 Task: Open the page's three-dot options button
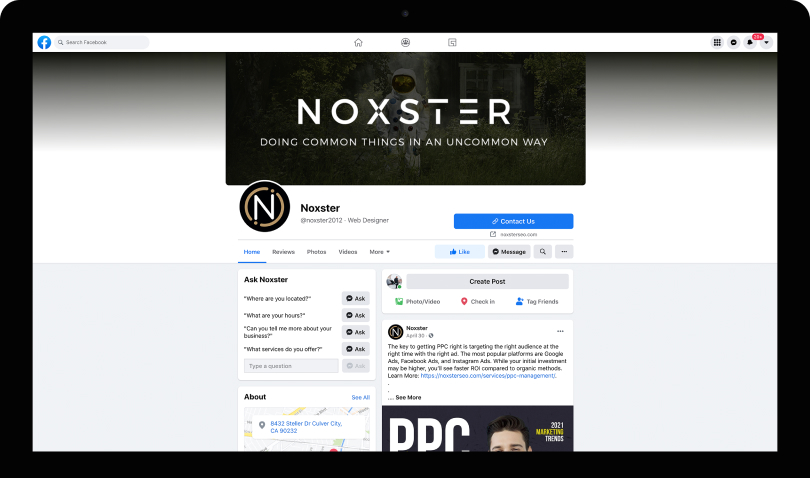[x=564, y=252]
